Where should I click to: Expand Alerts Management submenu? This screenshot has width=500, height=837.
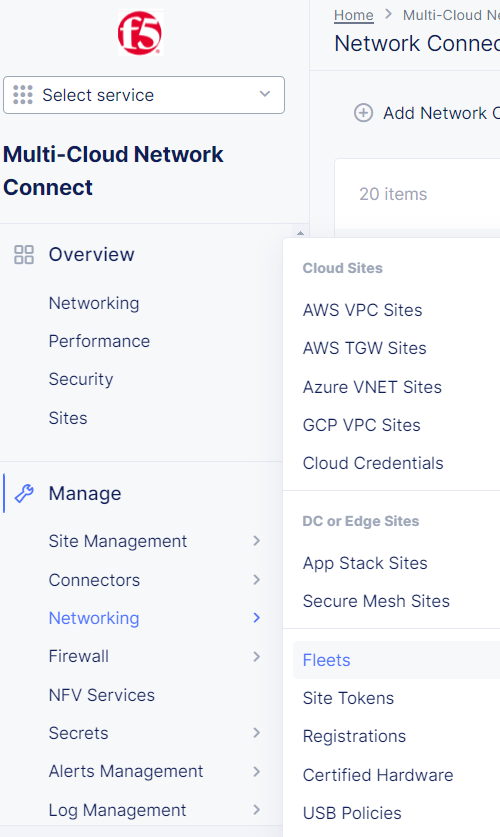coord(257,771)
